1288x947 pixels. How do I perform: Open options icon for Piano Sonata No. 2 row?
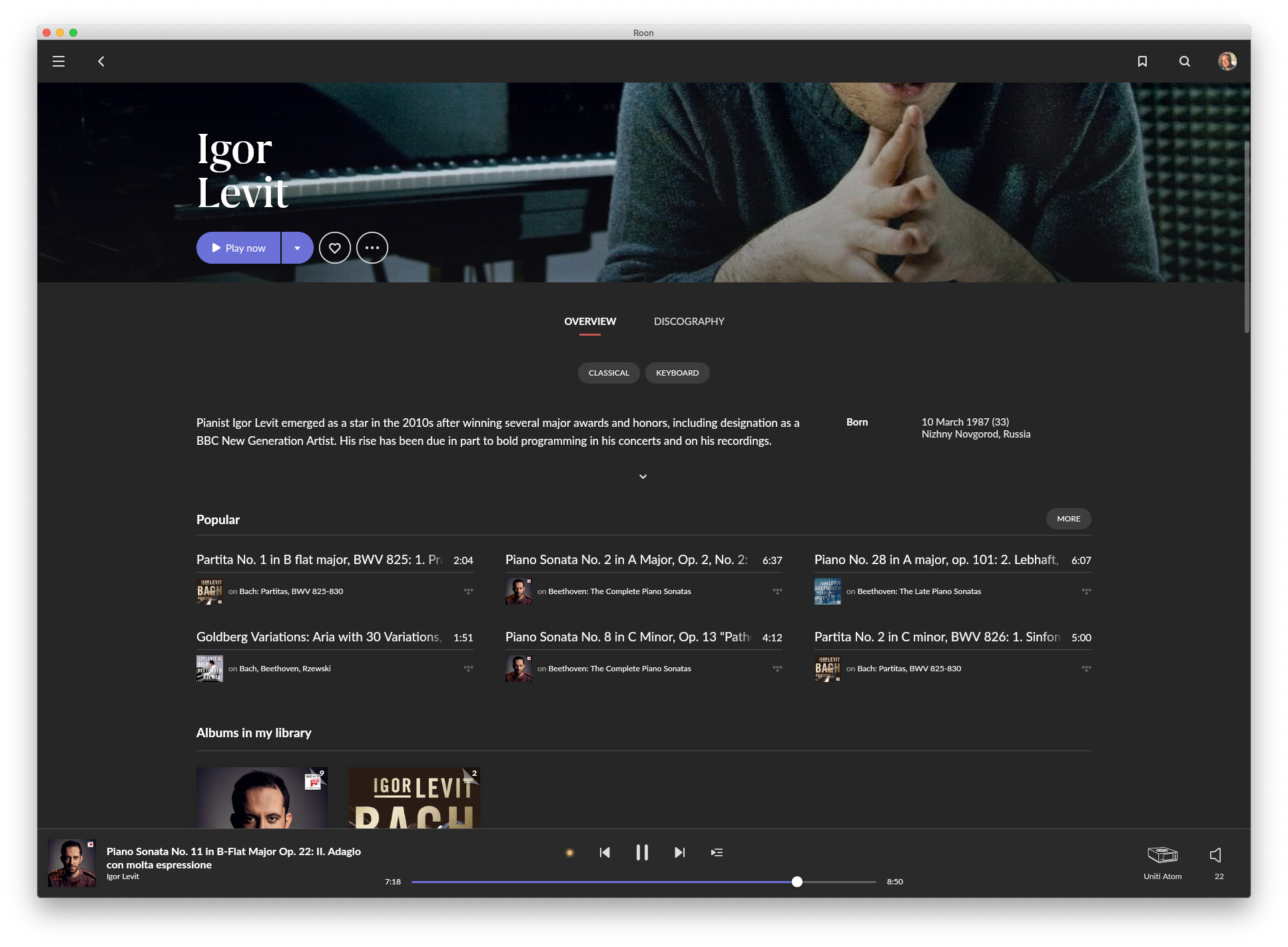(x=777, y=591)
